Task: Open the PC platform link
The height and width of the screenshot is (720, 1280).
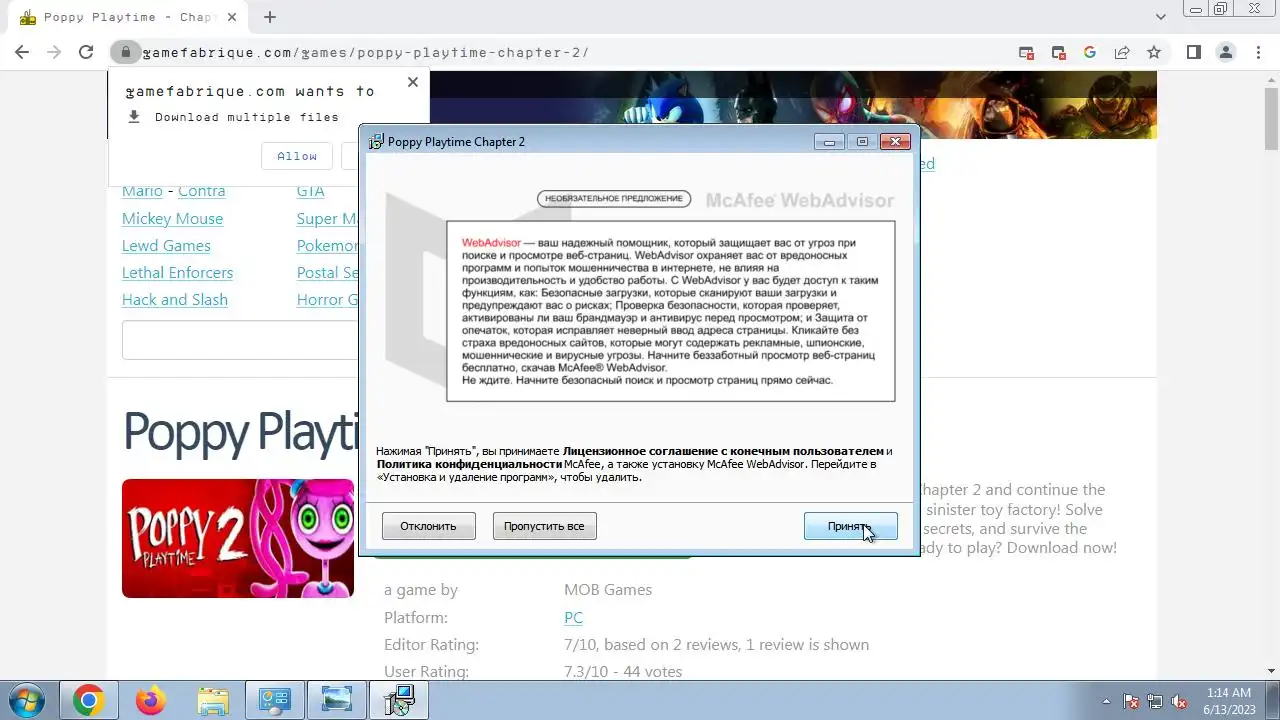Action: (x=573, y=618)
